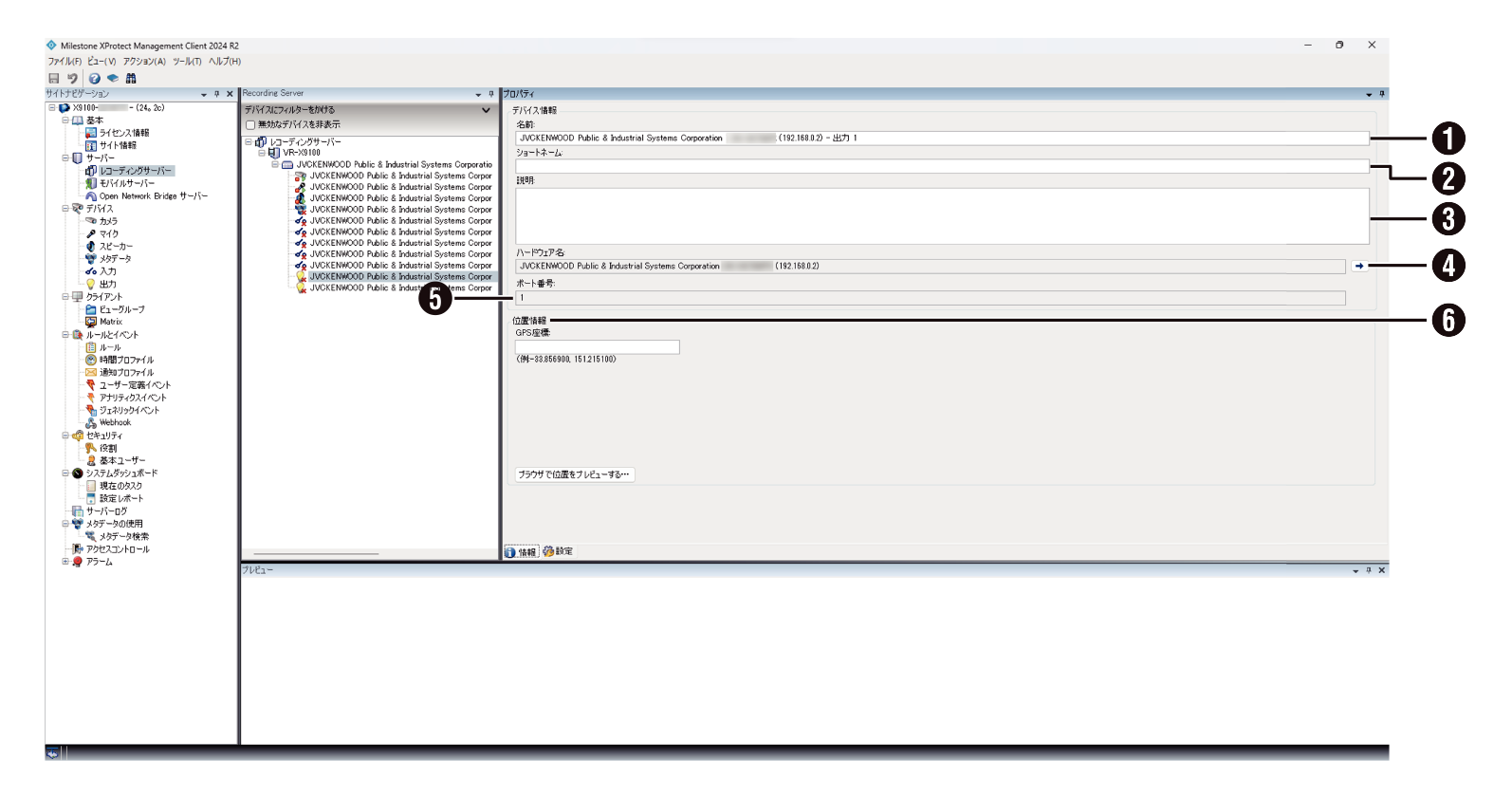Click the blue book toolbar icon
The width and height of the screenshot is (1512, 798).
tap(113, 79)
